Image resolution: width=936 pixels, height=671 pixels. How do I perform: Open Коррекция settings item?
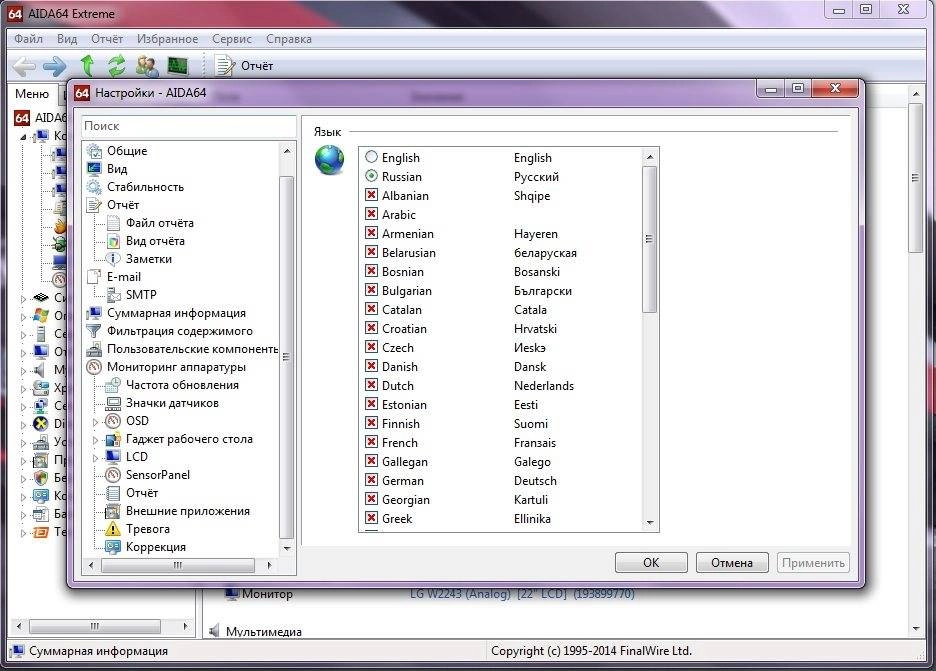pos(155,547)
